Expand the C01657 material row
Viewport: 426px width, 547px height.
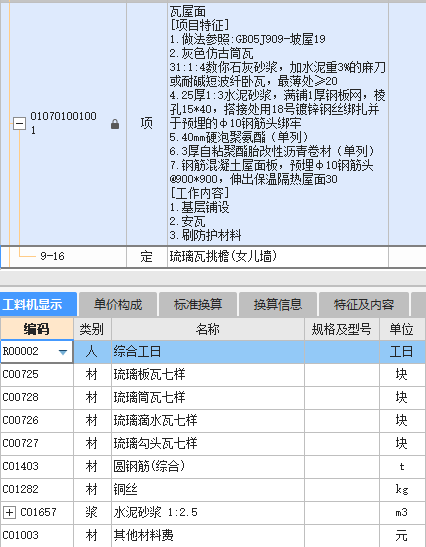(9, 512)
